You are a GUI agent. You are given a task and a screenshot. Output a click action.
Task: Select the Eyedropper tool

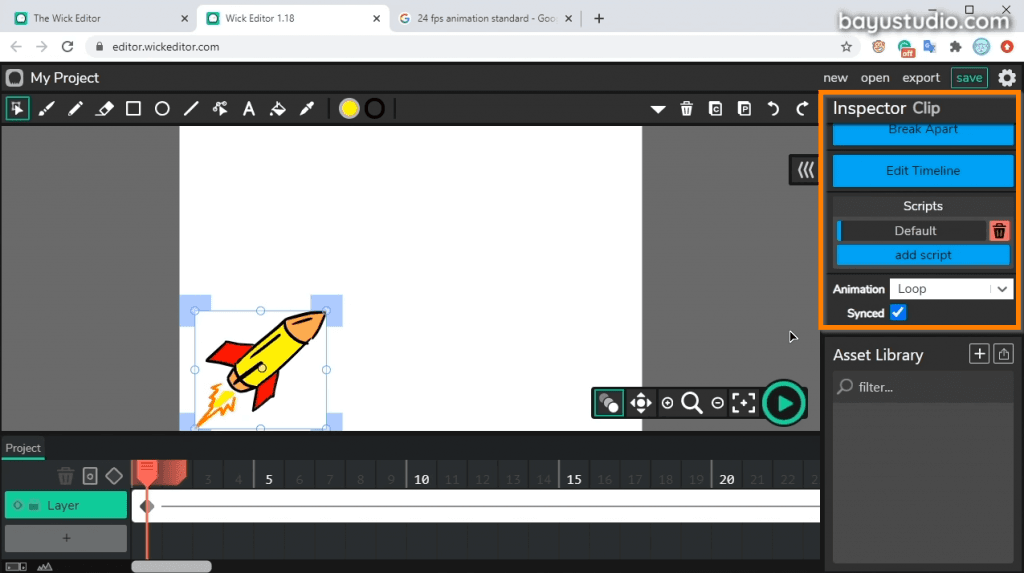307,108
